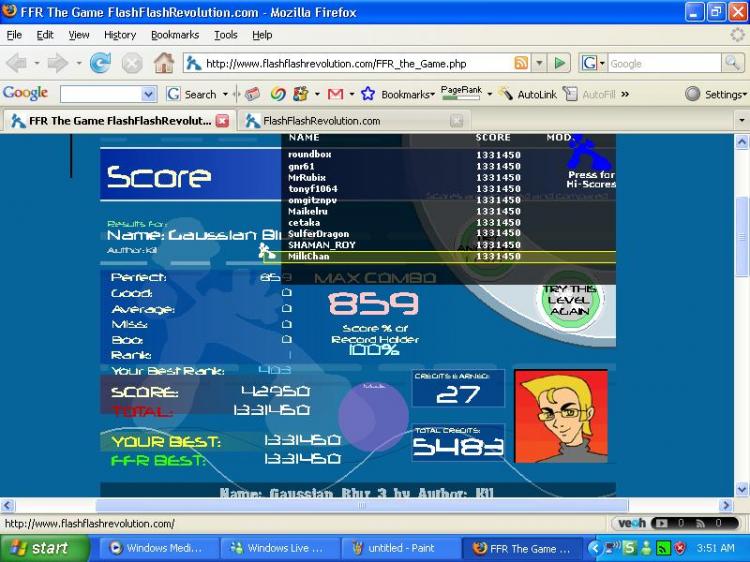750x562 pixels.
Task: Open the History menu
Action: (120, 35)
